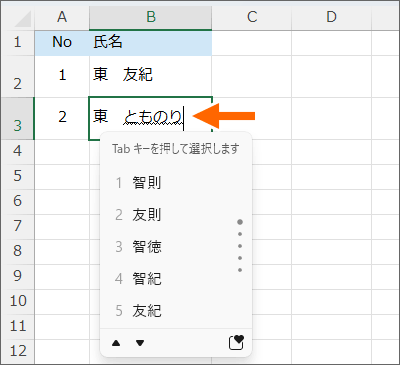This screenshot has width=400, height=365.
Task: Select column C header
Action: click(x=252, y=17)
